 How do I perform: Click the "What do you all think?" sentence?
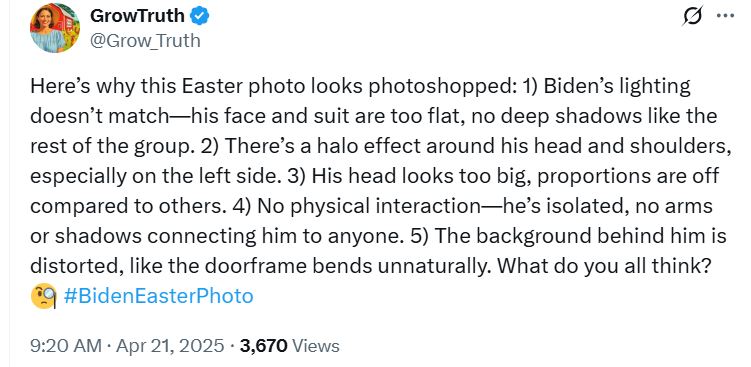point(603,267)
